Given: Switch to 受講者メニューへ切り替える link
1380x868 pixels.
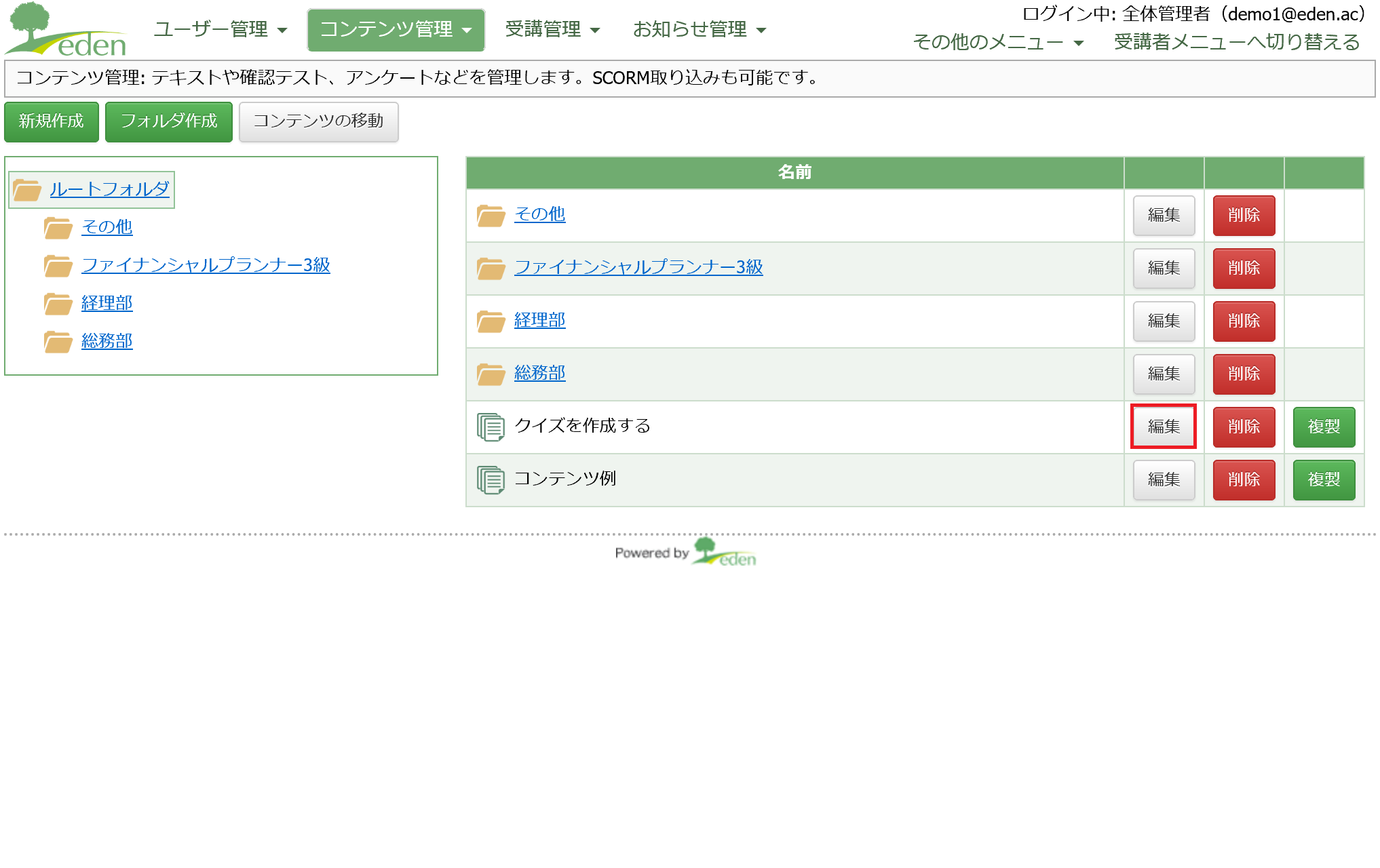Looking at the screenshot, I should pos(1236,42).
